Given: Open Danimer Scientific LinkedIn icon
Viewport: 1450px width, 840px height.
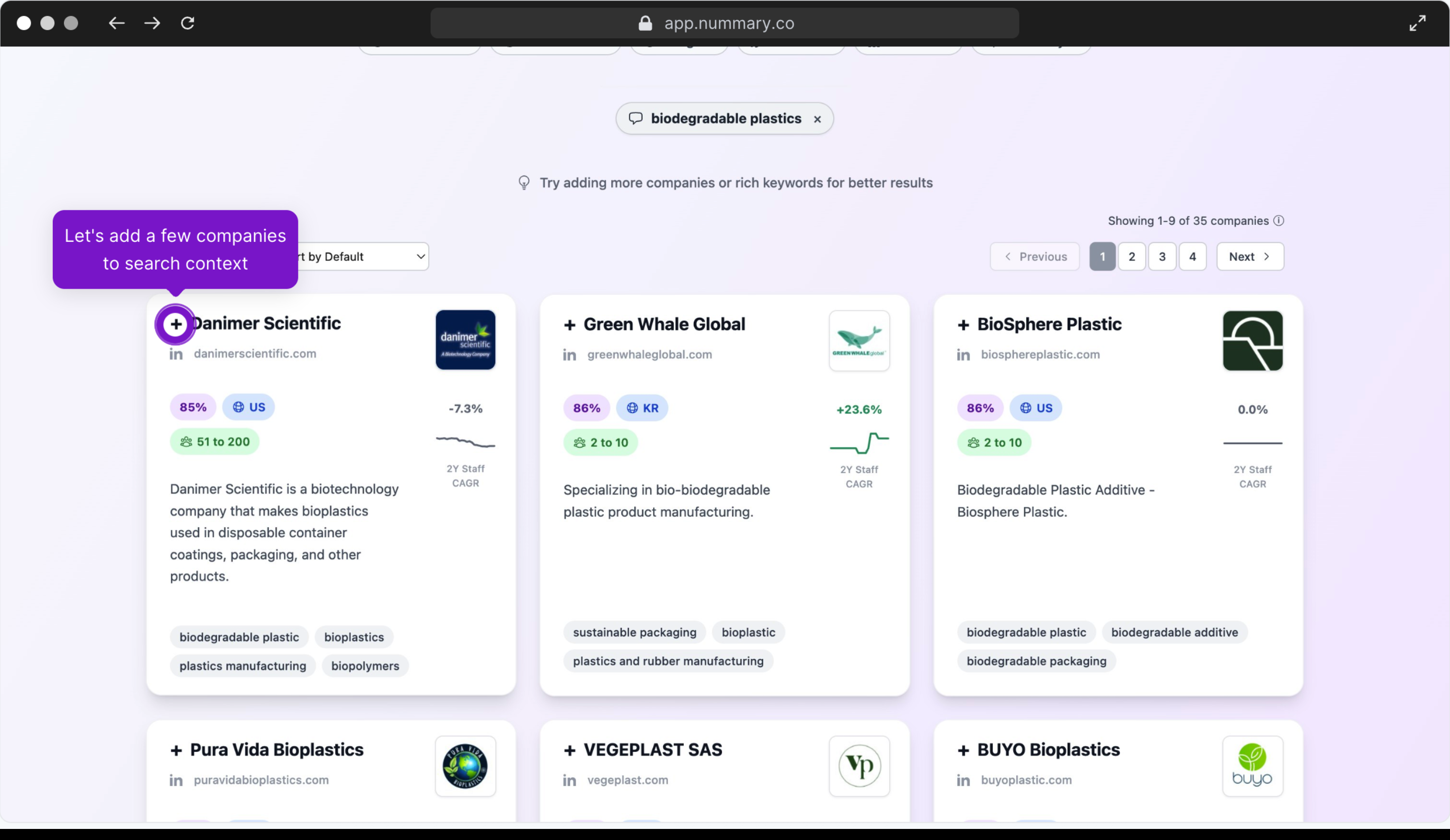Looking at the screenshot, I should (x=176, y=354).
